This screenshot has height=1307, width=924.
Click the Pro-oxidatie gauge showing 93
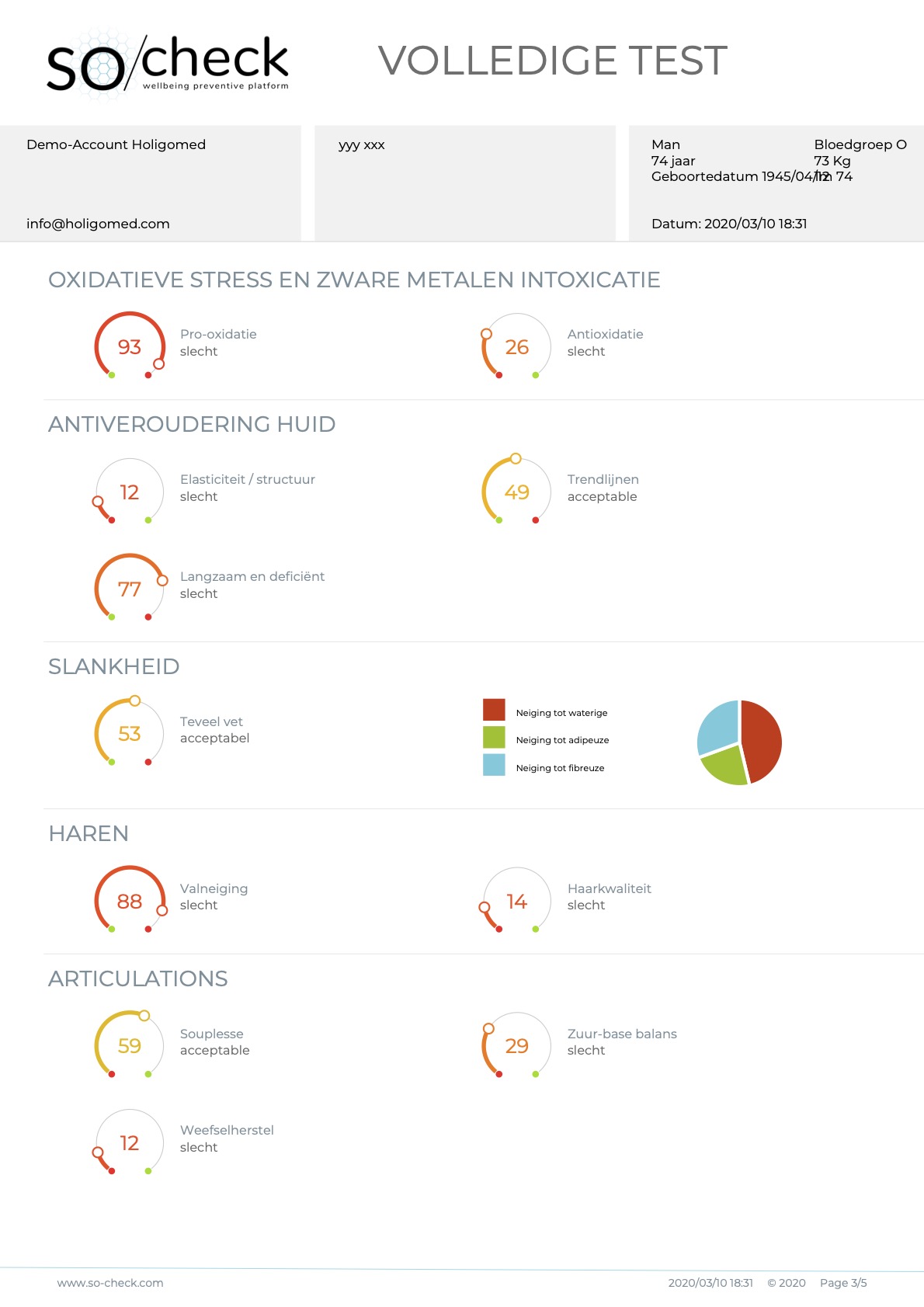pyautogui.click(x=130, y=347)
